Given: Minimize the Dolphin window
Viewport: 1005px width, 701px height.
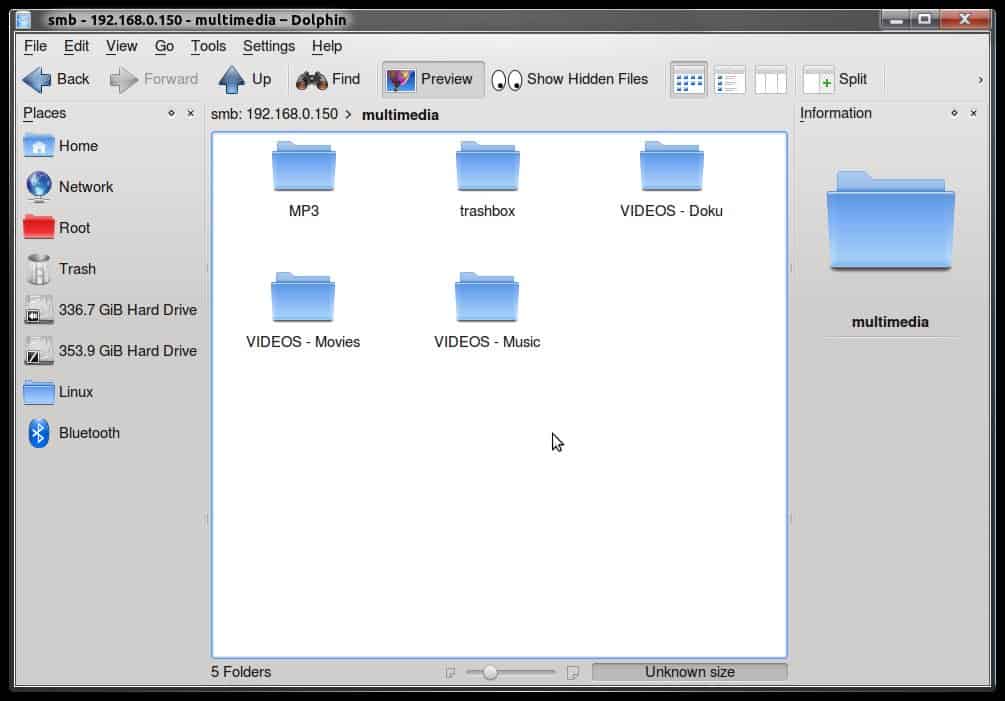Looking at the screenshot, I should point(897,20).
